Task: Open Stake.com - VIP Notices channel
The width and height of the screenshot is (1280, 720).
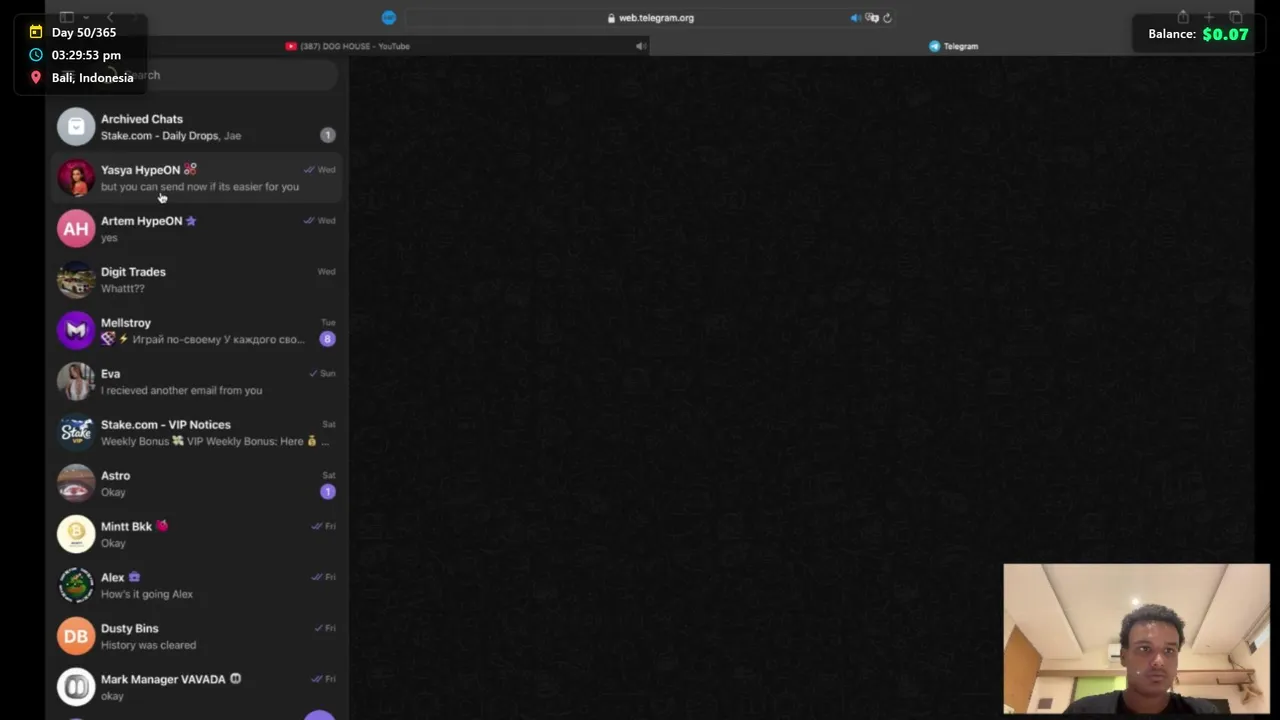Action: click(196, 433)
